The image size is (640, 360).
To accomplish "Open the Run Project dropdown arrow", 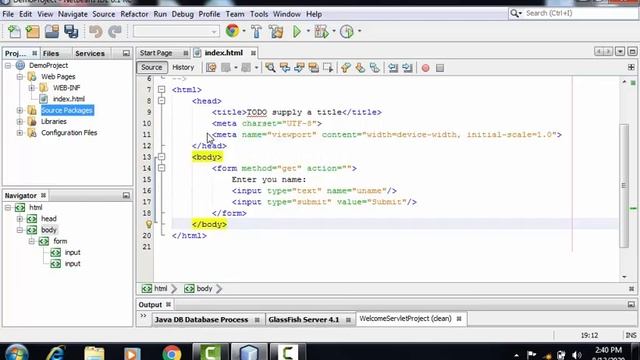I will pyautogui.click(x=308, y=31).
